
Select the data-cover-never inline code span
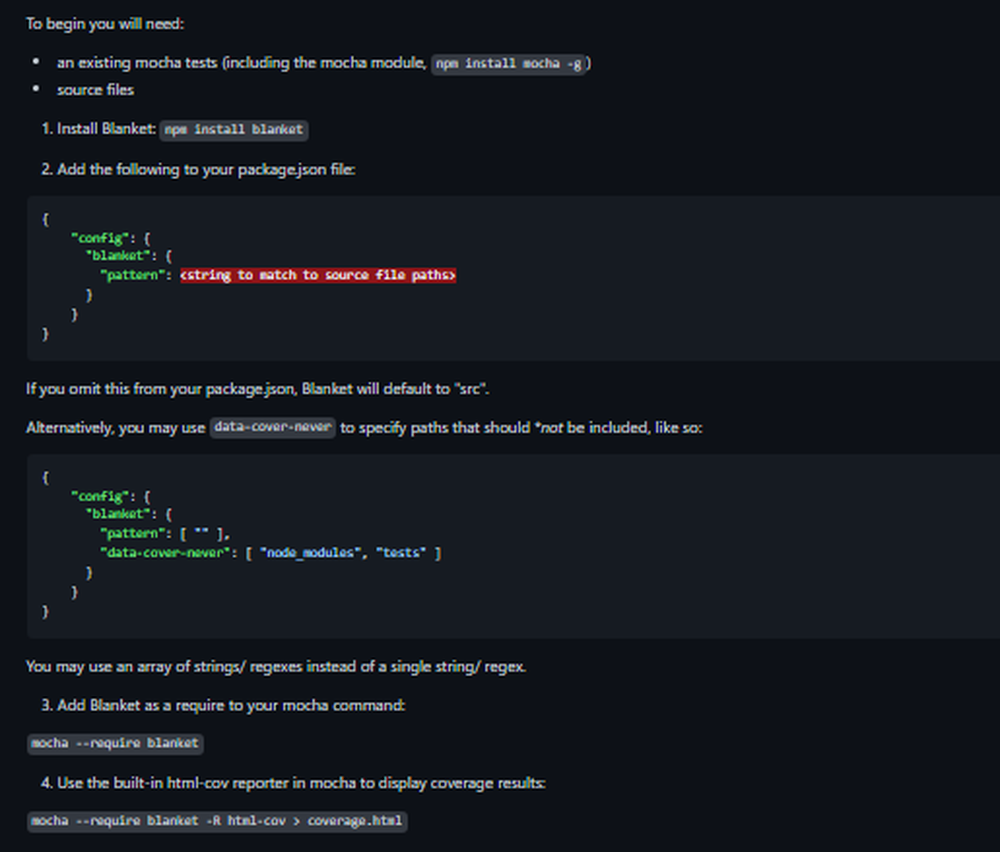point(272,427)
